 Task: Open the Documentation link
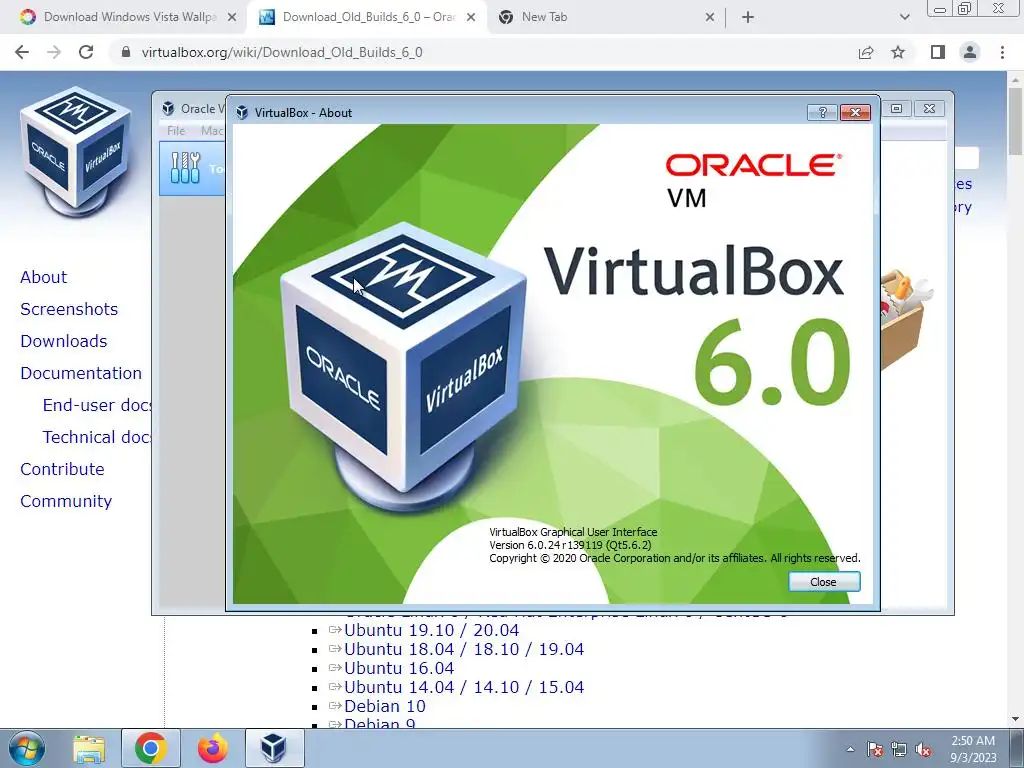[80, 373]
